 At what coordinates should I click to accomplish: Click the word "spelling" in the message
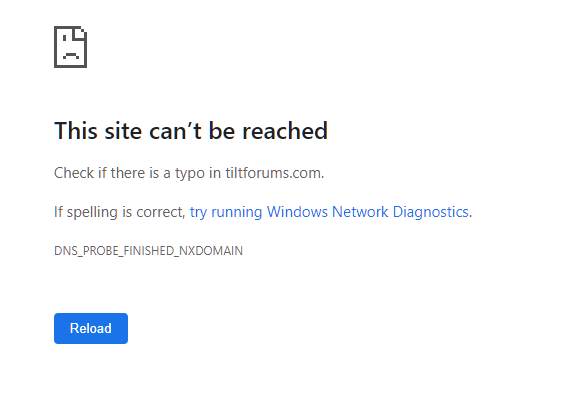click(x=92, y=212)
